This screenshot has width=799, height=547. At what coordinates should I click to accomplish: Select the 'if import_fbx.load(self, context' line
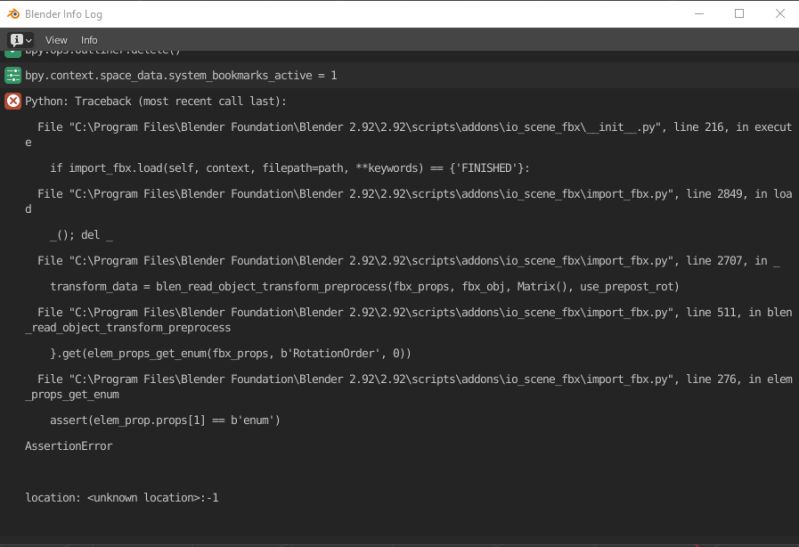click(x=289, y=168)
